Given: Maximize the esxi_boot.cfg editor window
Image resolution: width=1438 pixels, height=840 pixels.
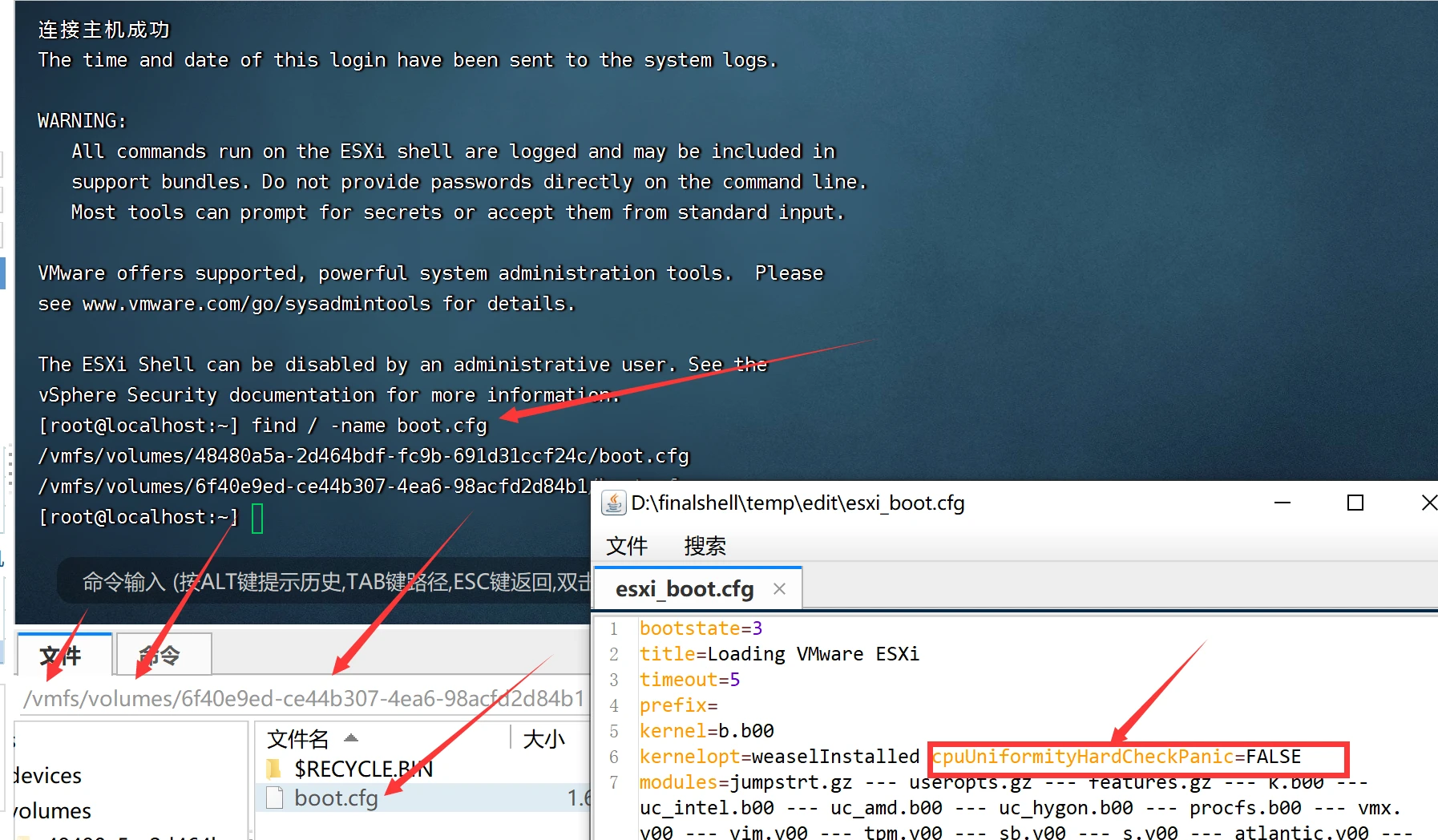Looking at the screenshot, I should coord(1355,503).
